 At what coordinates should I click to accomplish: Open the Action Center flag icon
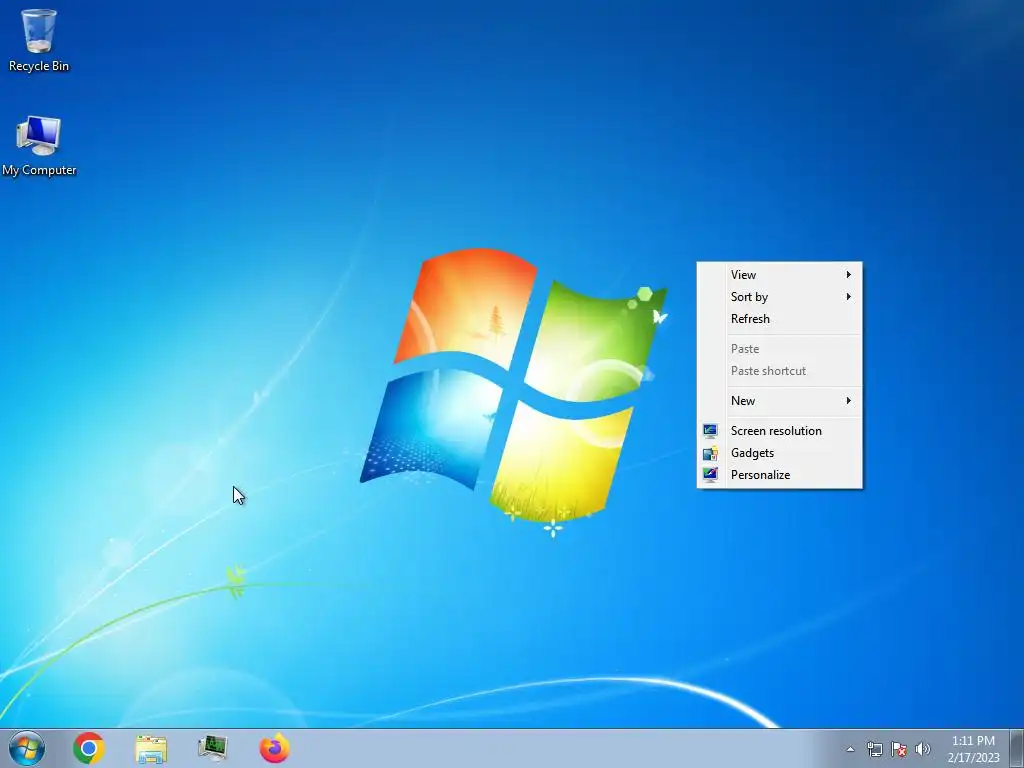tap(899, 749)
